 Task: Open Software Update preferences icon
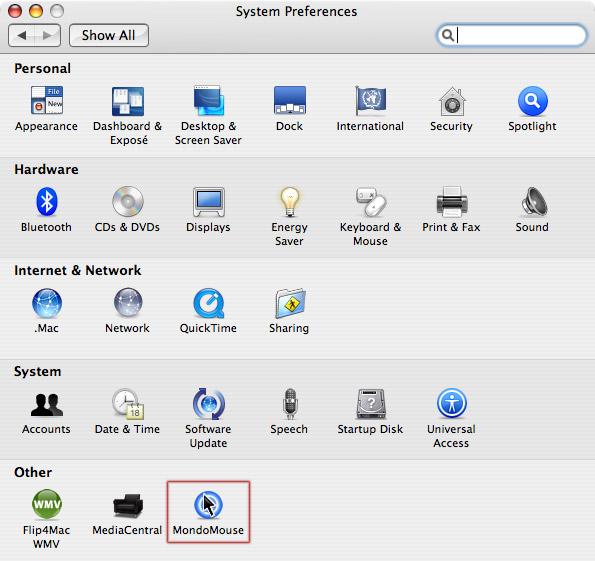[208, 403]
